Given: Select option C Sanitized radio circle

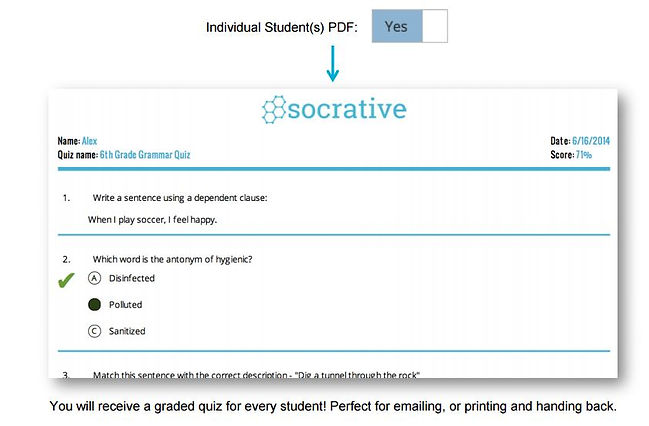Looking at the screenshot, I should 94,331.
